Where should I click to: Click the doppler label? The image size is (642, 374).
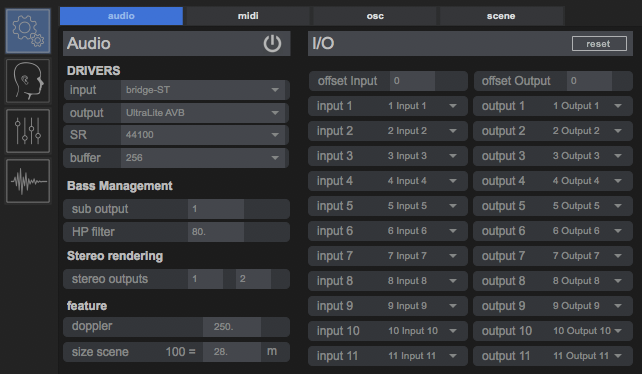click(x=92, y=326)
